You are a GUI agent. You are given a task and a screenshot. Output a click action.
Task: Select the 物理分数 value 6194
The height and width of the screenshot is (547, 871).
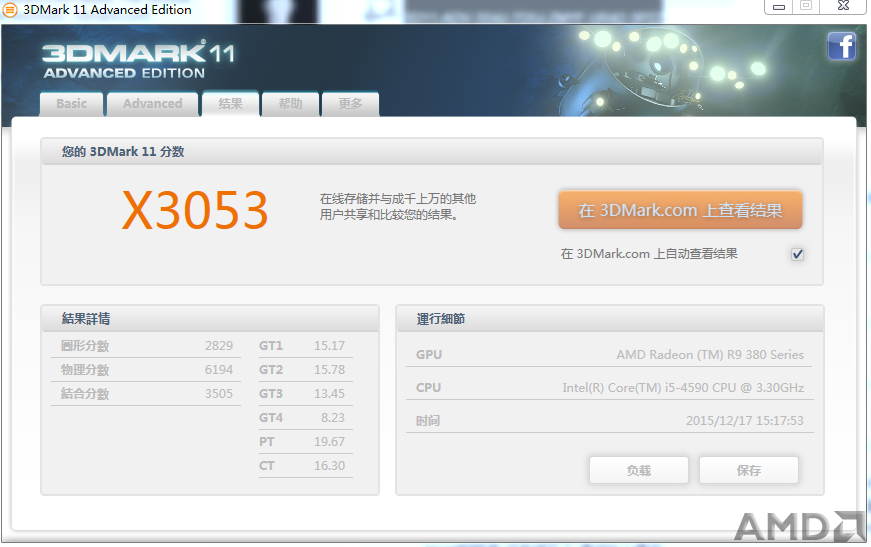(x=219, y=369)
